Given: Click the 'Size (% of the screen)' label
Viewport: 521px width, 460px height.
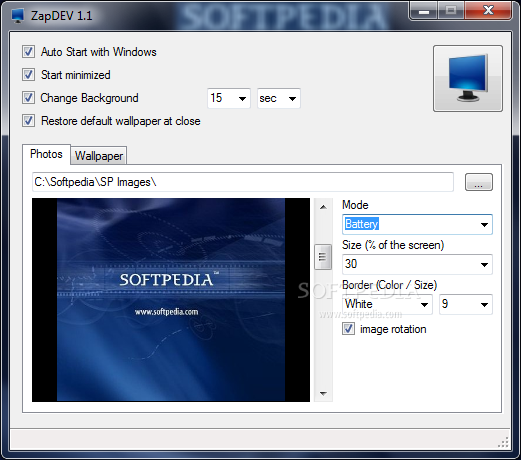Looking at the screenshot, I should point(393,245).
